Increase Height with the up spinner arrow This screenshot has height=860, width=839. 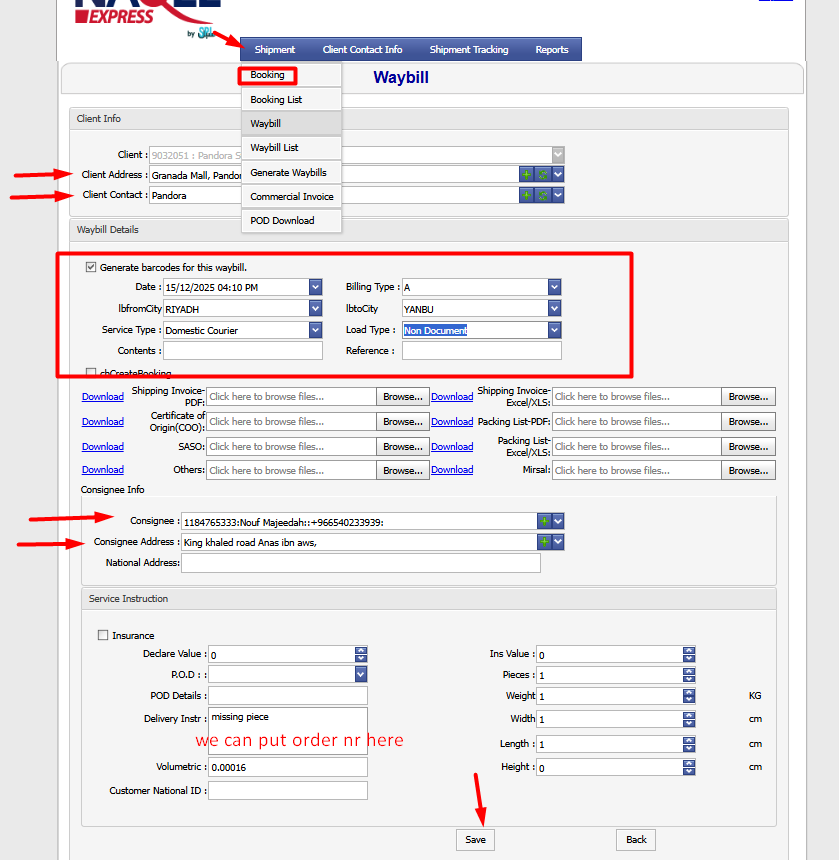pyautogui.click(x=689, y=763)
